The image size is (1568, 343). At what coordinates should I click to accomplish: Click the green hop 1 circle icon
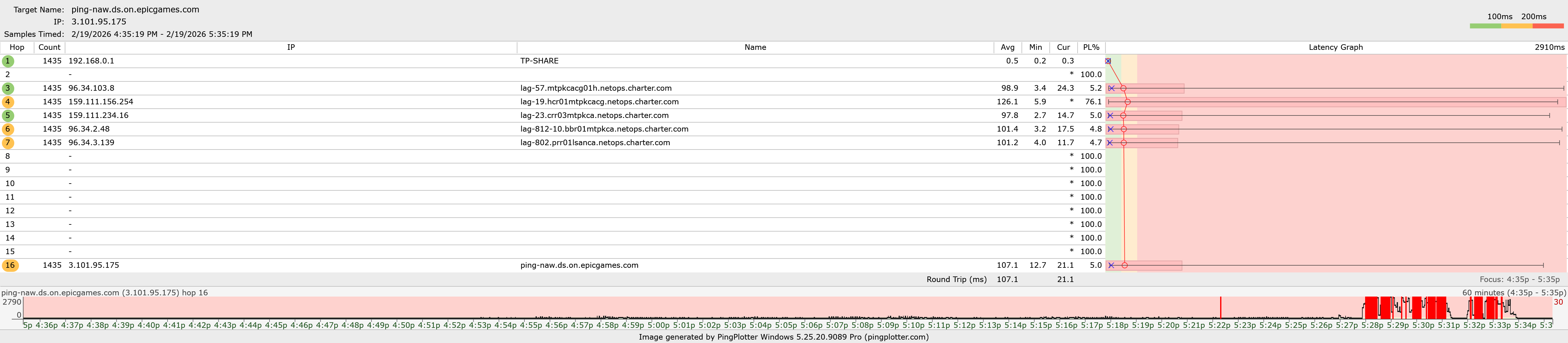[8, 61]
